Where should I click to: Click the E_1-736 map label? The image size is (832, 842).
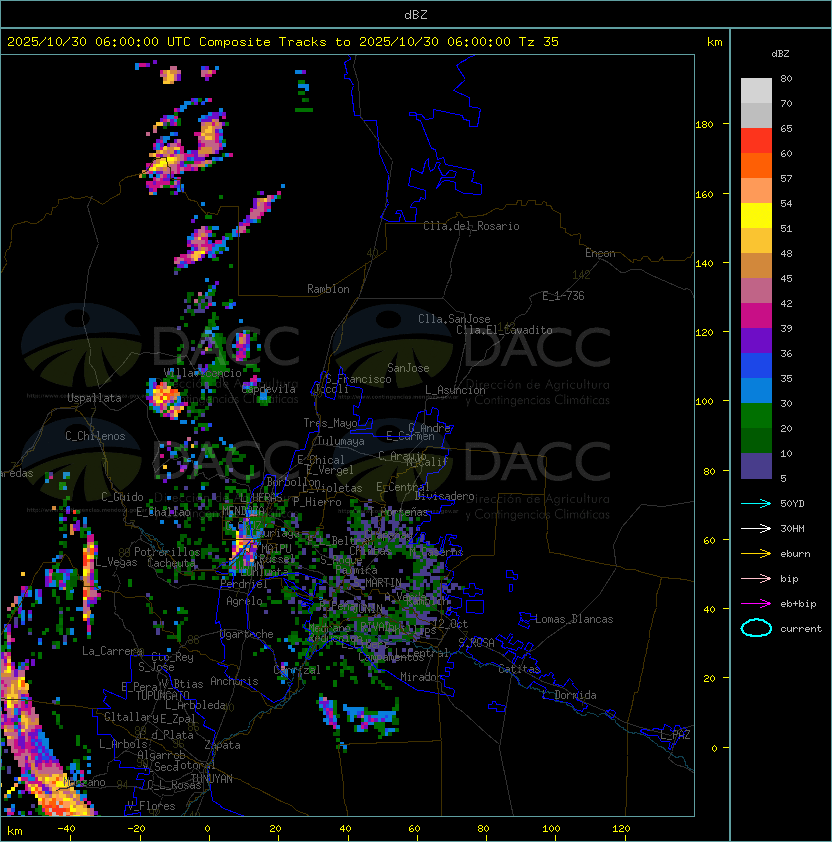click(x=563, y=296)
